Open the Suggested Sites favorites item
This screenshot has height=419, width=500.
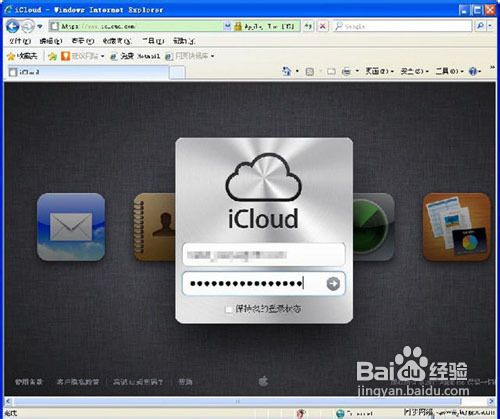(83, 56)
